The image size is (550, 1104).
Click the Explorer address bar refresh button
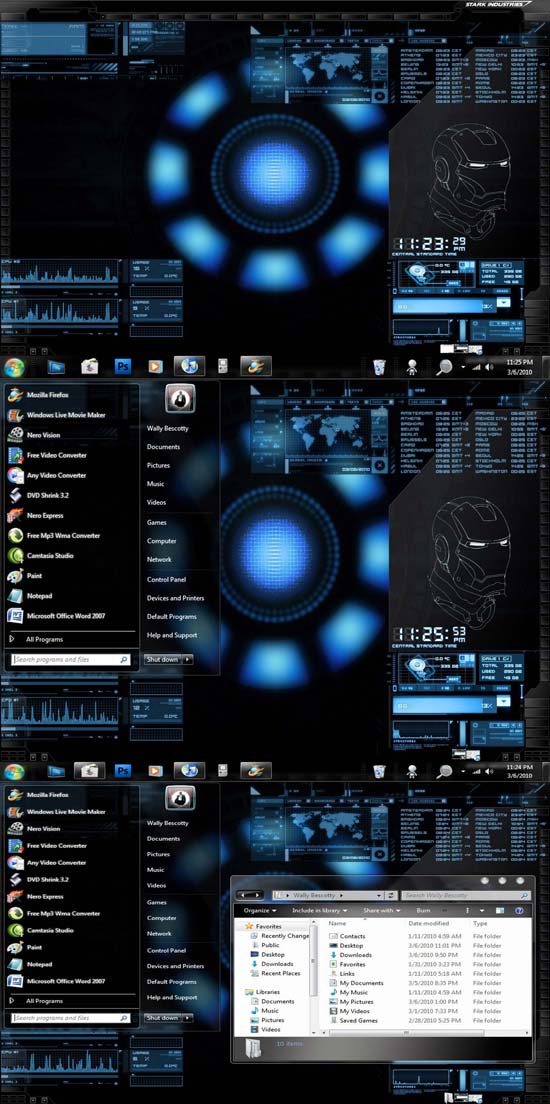pos(391,895)
